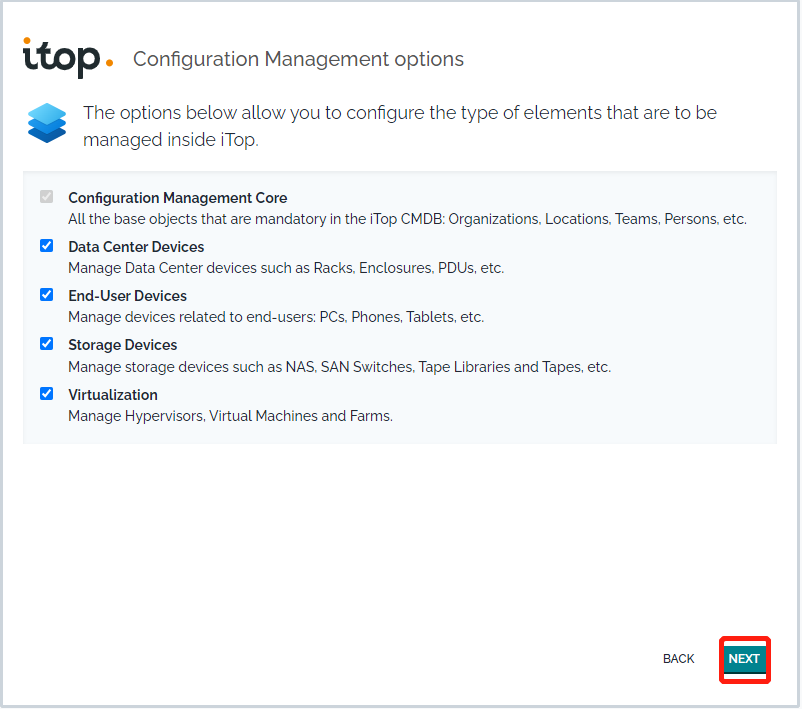Image resolution: width=802 pixels, height=709 pixels.
Task: Click the Data Center Devices label
Action: [x=136, y=247]
